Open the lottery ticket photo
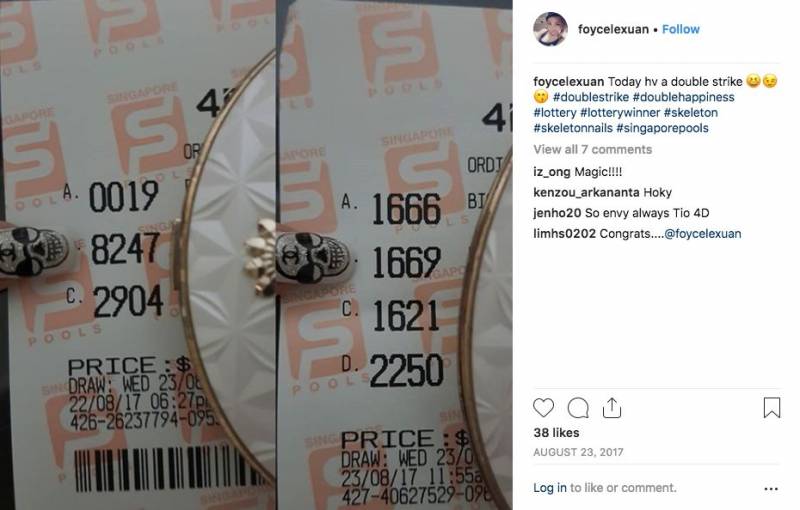The width and height of the screenshot is (800, 510). (256, 255)
